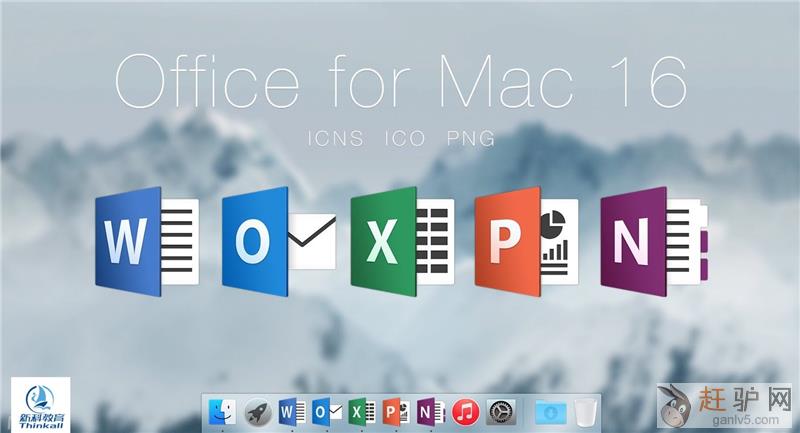Click the Thinkall logo in corner

tap(40, 404)
